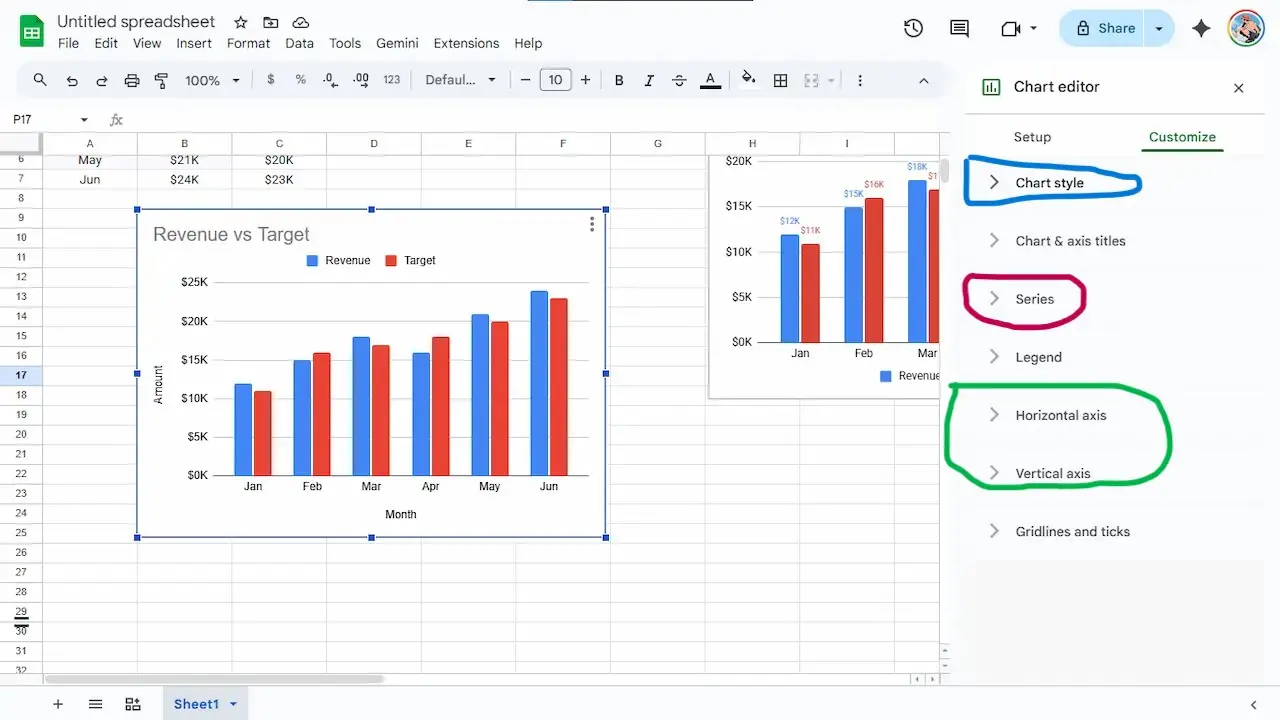Open the name box dropdown arrow
The image size is (1280, 720).
[84, 120]
